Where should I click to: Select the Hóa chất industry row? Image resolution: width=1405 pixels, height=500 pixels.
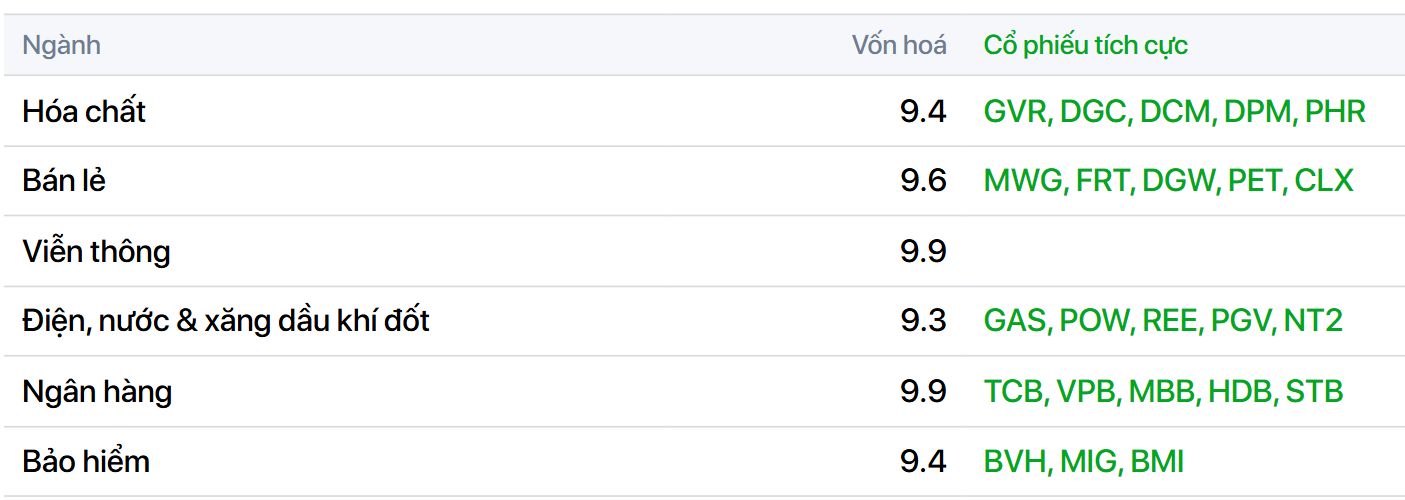tap(84, 111)
